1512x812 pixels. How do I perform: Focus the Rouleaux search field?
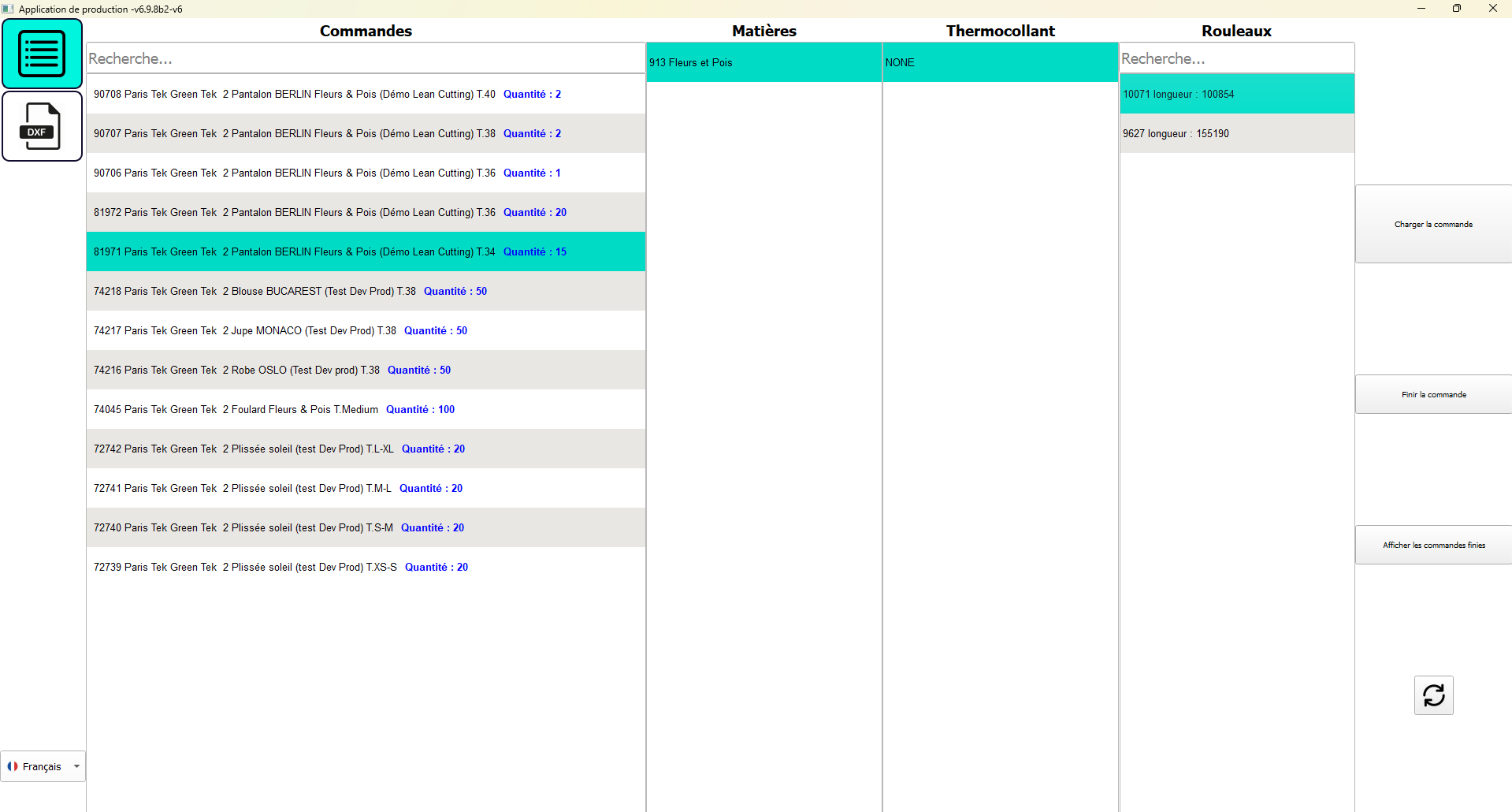point(1235,59)
